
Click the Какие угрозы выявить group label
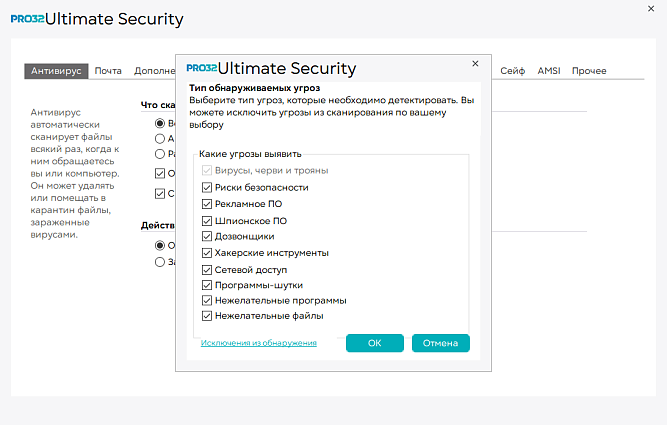click(x=250, y=154)
